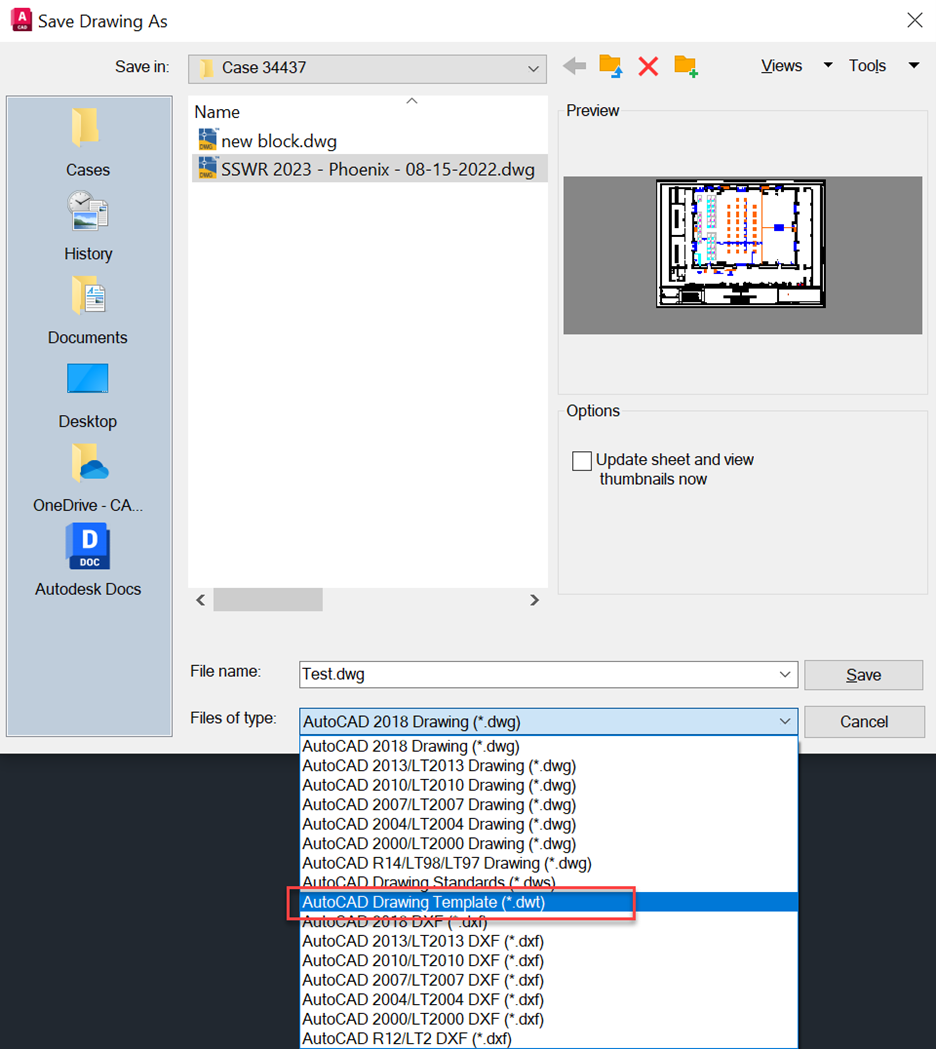Image resolution: width=936 pixels, height=1049 pixels.
Task: Choose AutoCAD R14/LT98/LT97 Drawing (*.dwg) option
Action: pos(549,864)
